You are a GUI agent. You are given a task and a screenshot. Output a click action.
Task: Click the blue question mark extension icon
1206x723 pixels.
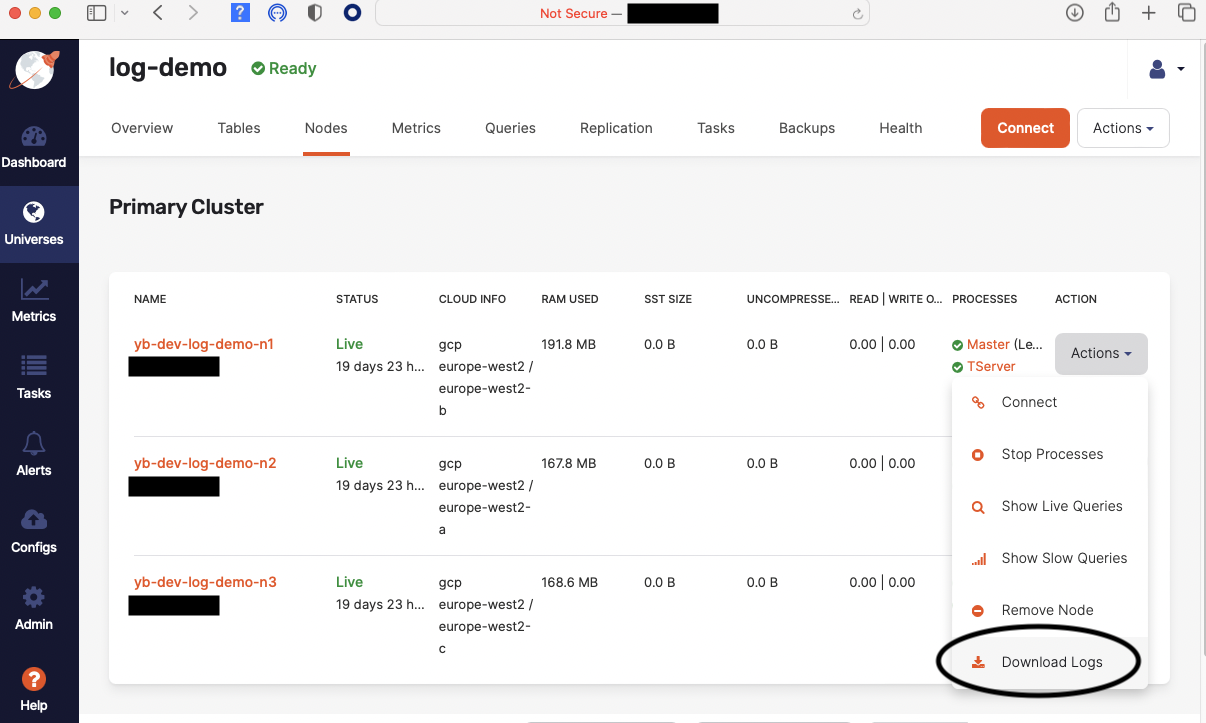pyautogui.click(x=240, y=13)
